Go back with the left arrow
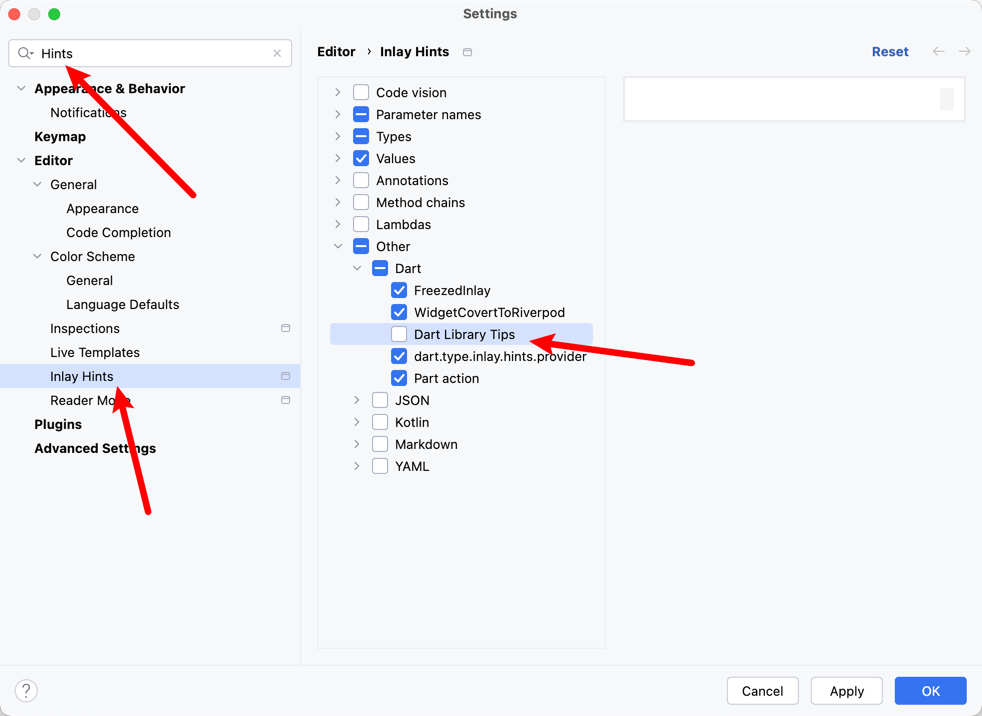Image resolution: width=982 pixels, height=716 pixels. point(938,51)
